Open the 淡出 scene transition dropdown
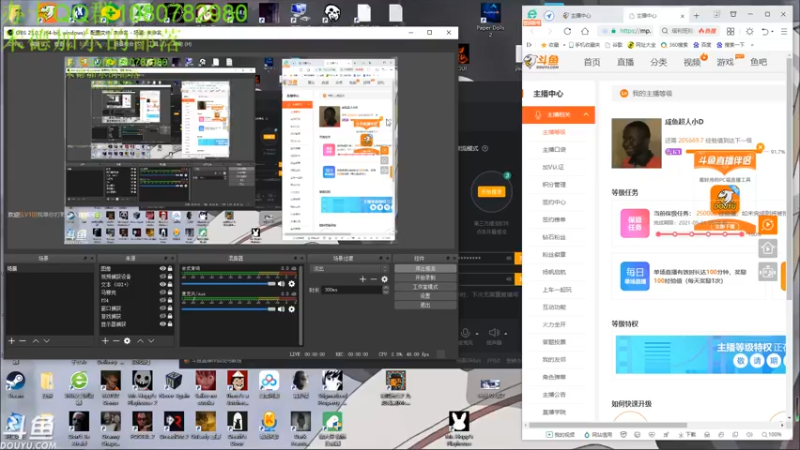The width and height of the screenshot is (800, 450). (349, 268)
